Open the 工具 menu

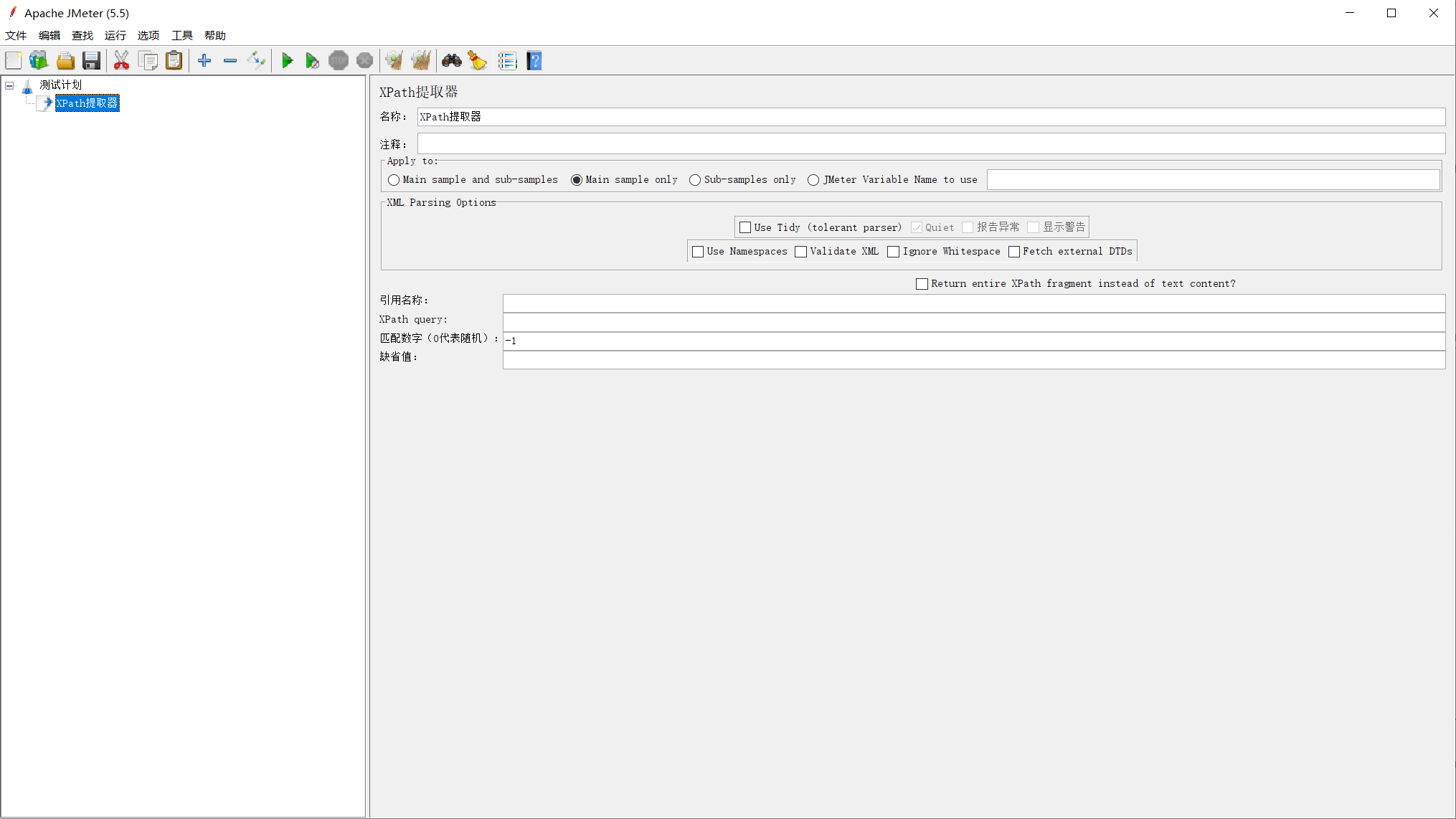coord(181,35)
